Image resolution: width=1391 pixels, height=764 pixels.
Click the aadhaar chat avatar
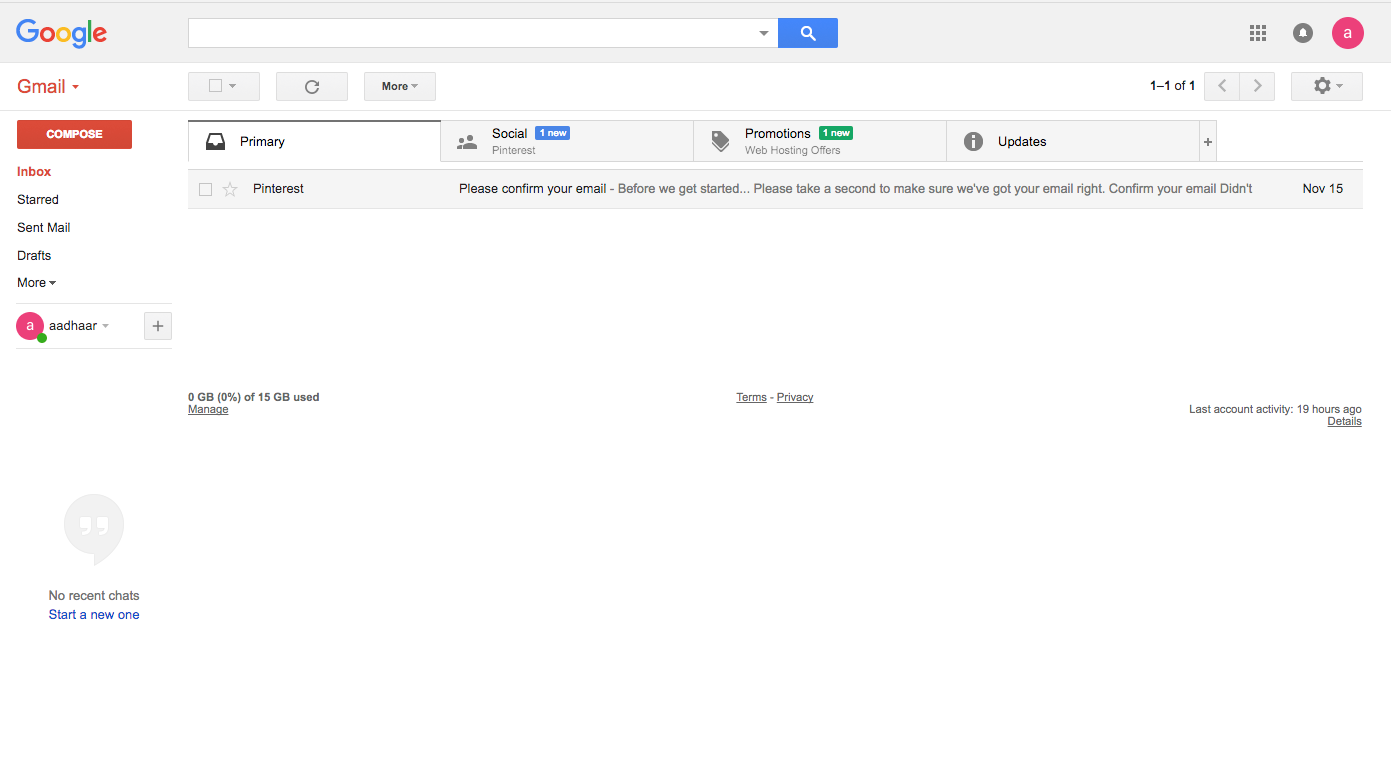click(x=30, y=326)
